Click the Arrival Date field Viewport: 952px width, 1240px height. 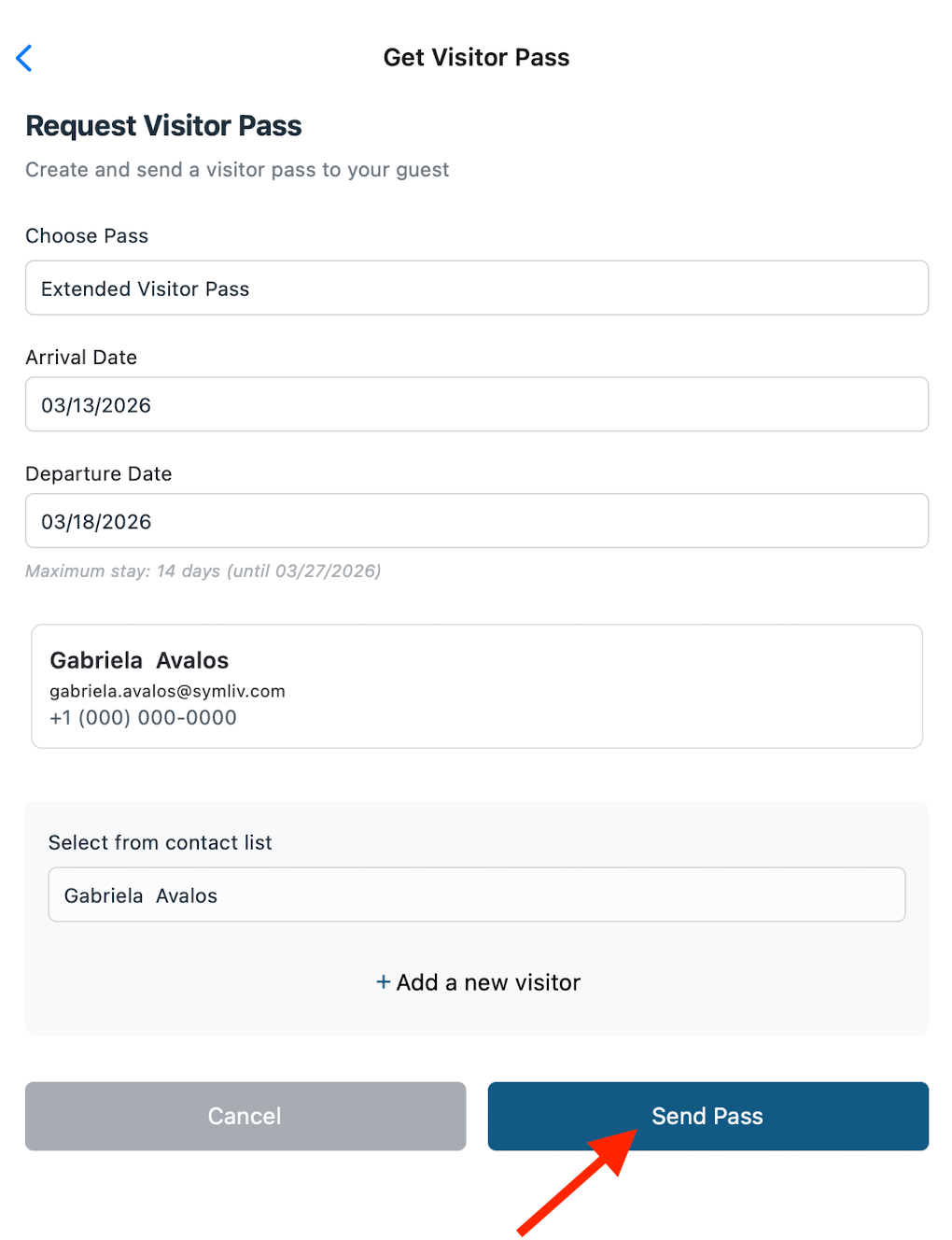[x=476, y=404]
